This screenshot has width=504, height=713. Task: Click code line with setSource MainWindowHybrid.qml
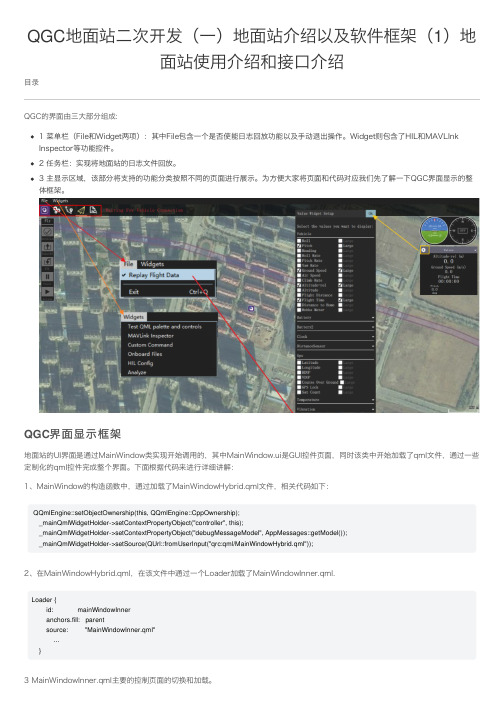tap(176, 543)
